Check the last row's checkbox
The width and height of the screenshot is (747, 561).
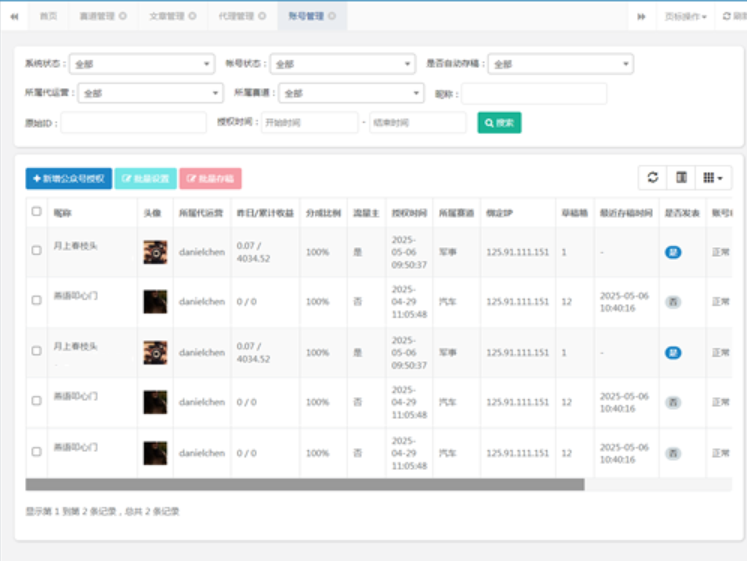click(x=37, y=452)
